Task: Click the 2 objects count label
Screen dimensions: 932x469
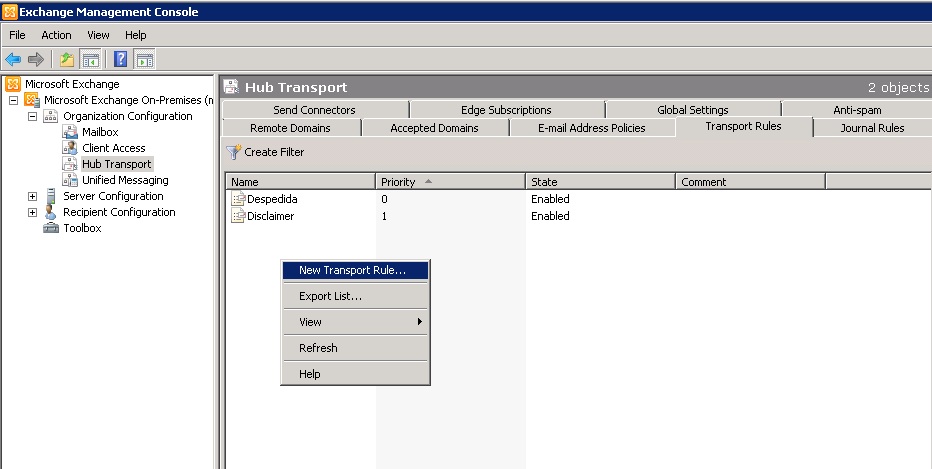Action: (898, 87)
